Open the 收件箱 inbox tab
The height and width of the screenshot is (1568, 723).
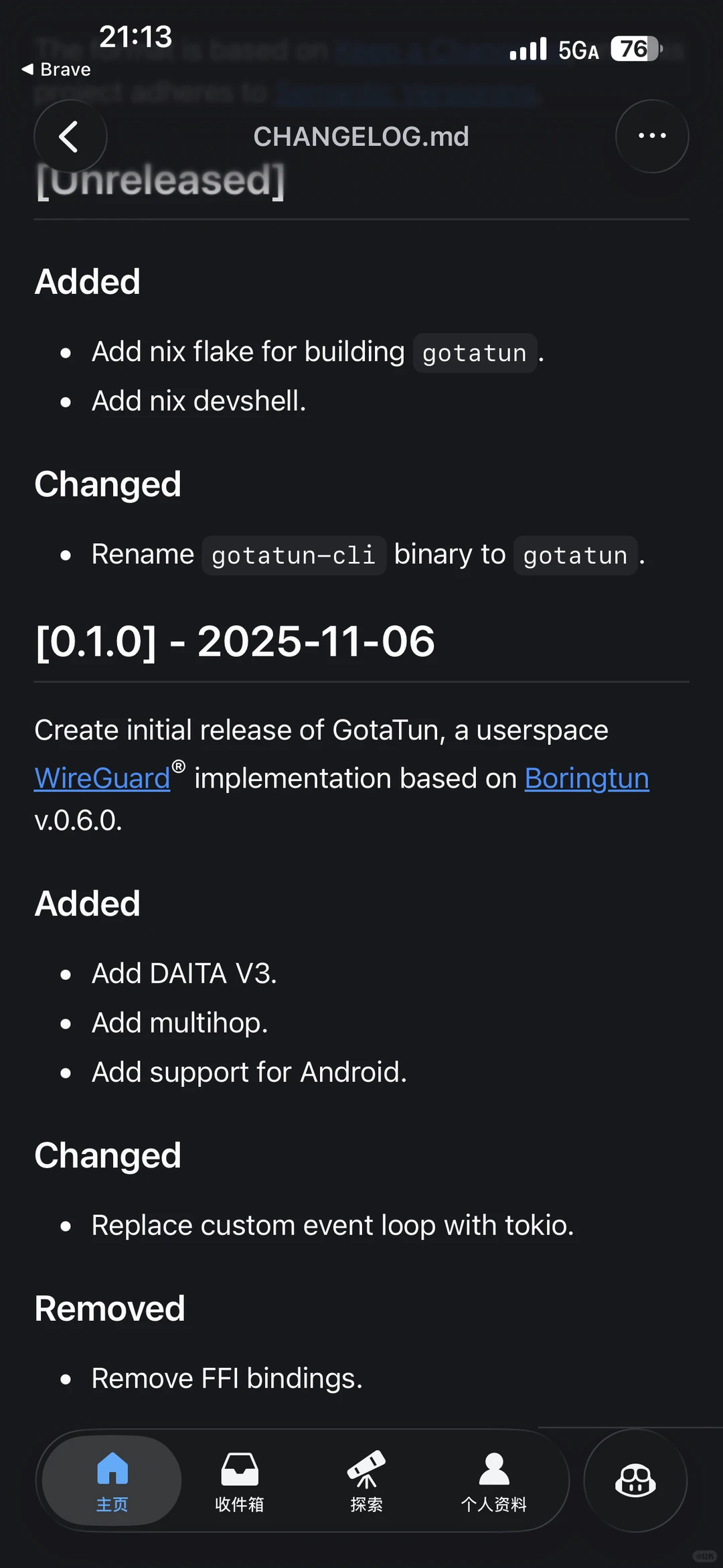click(239, 1480)
